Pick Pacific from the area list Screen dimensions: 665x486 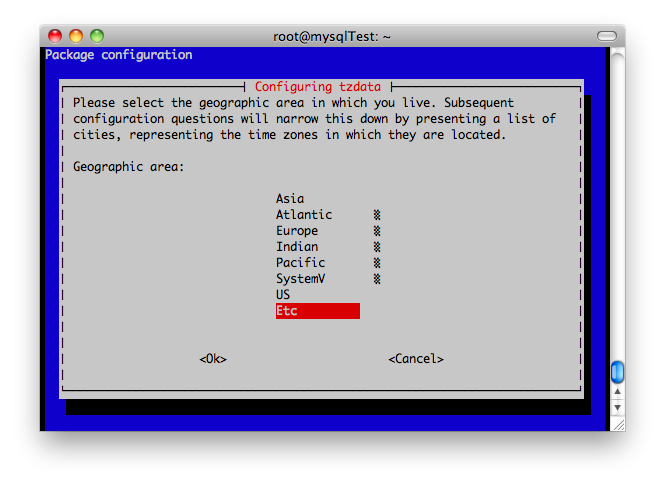(300, 263)
